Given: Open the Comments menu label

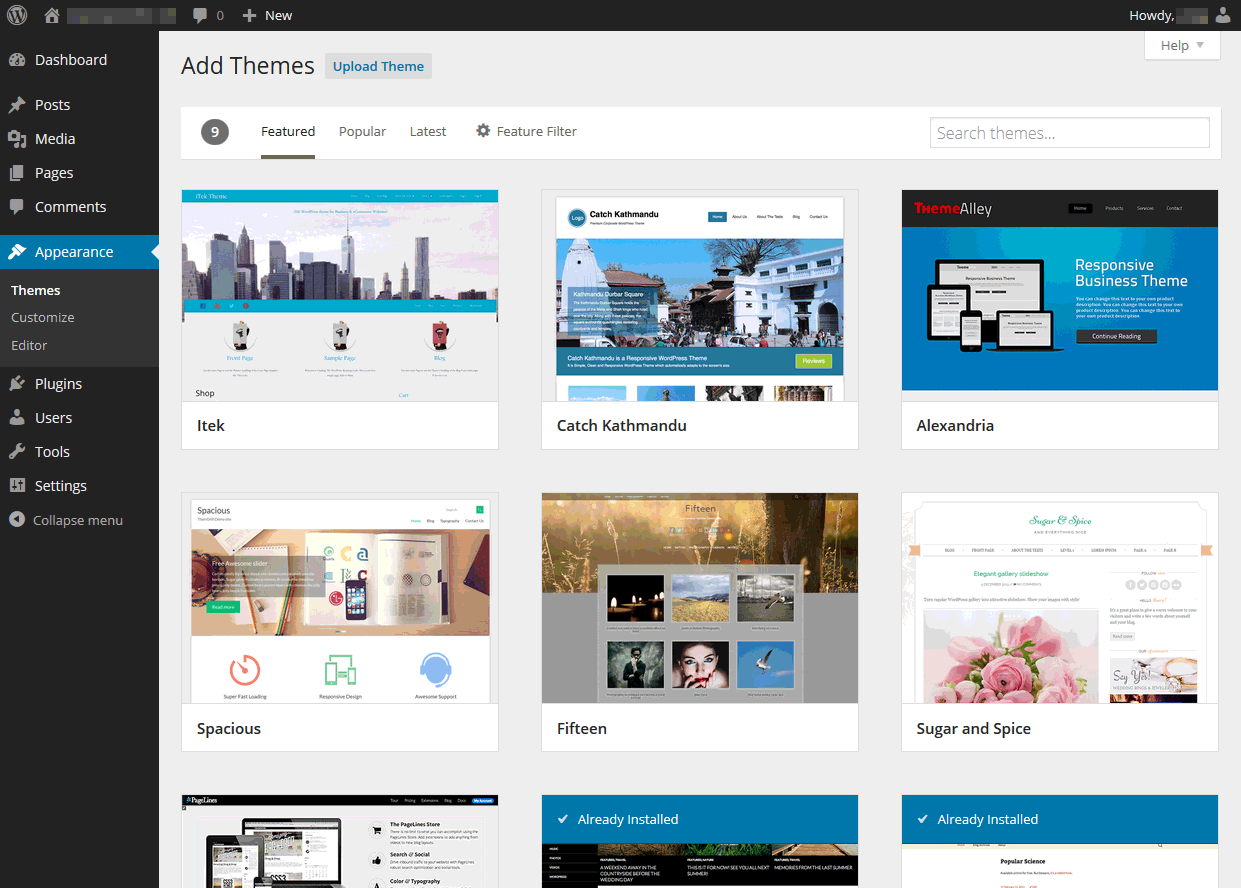Looking at the screenshot, I should click(71, 207).
